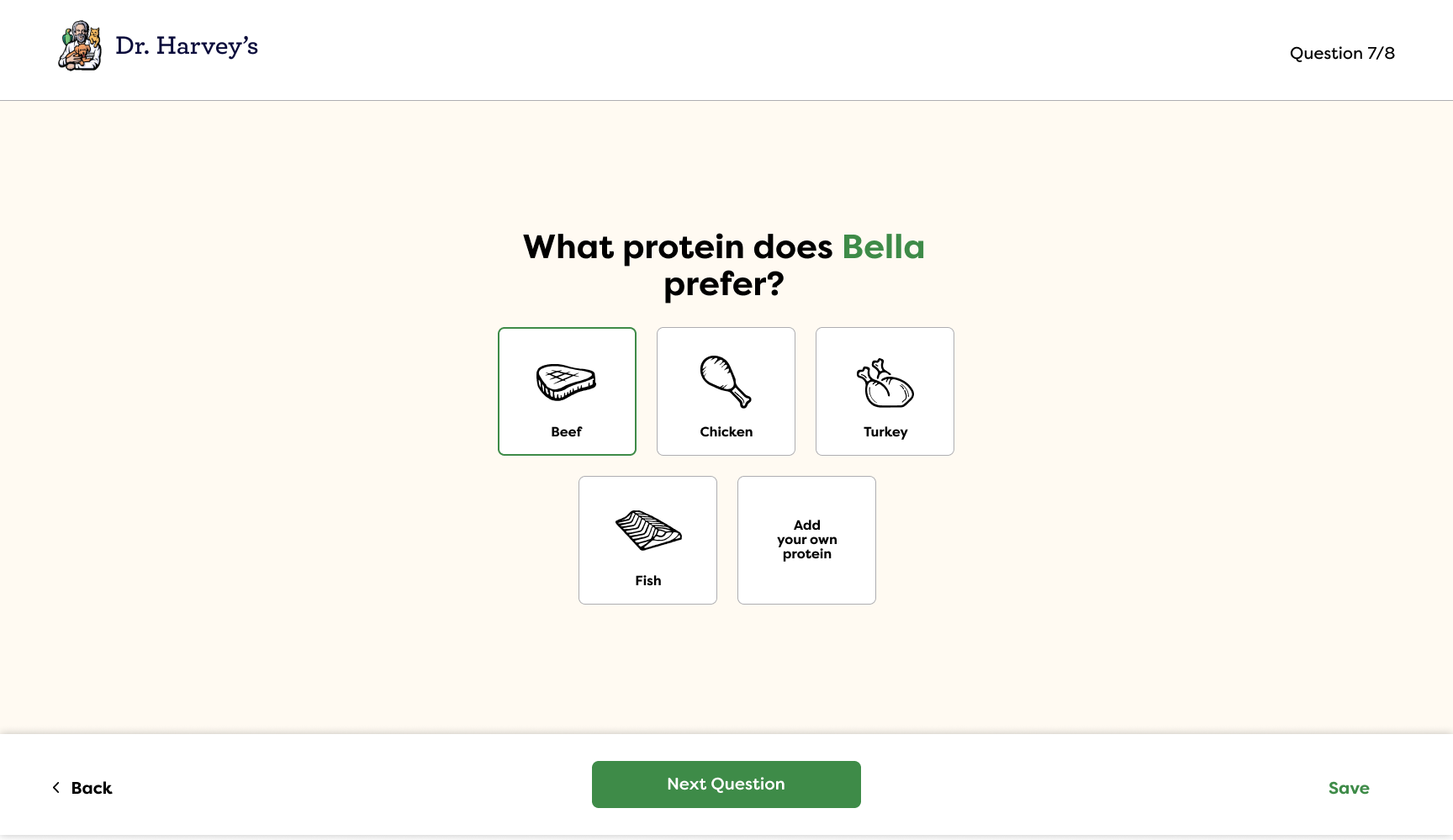Choose Add your own protein option
1453x840 pixels.
point(807,540)
